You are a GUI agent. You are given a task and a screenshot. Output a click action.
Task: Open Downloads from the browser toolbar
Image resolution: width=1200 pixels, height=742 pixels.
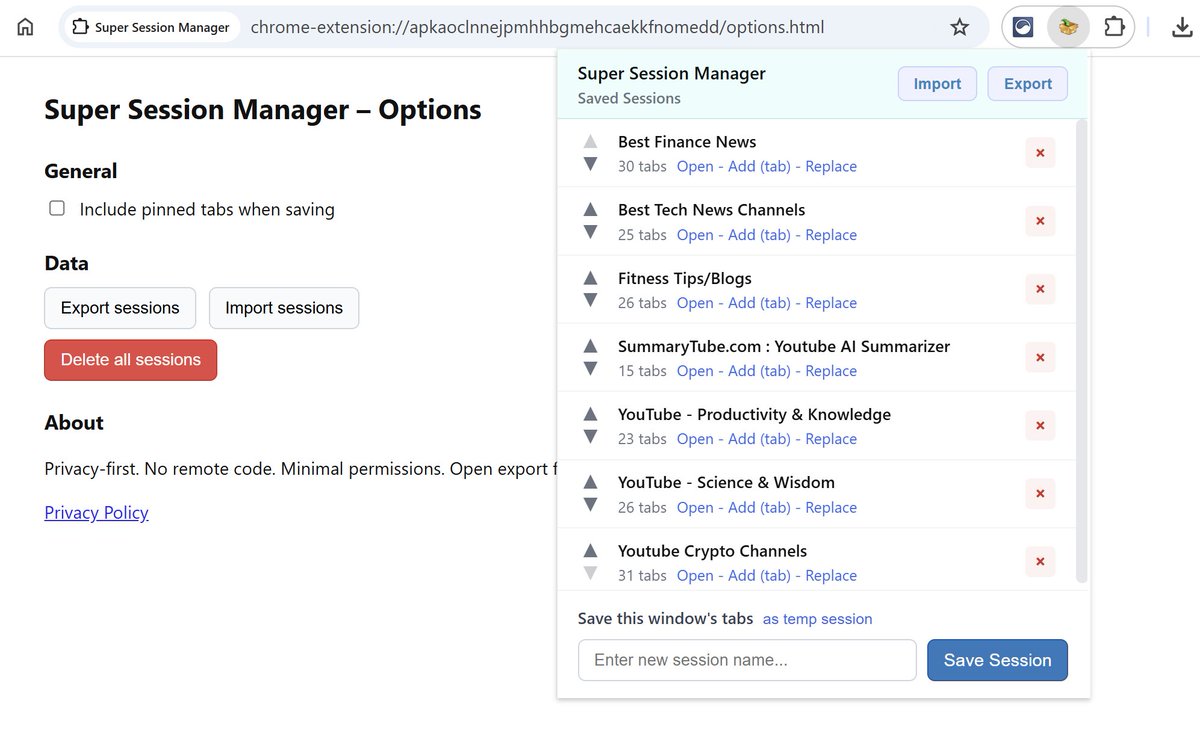tap(1180, 27)
